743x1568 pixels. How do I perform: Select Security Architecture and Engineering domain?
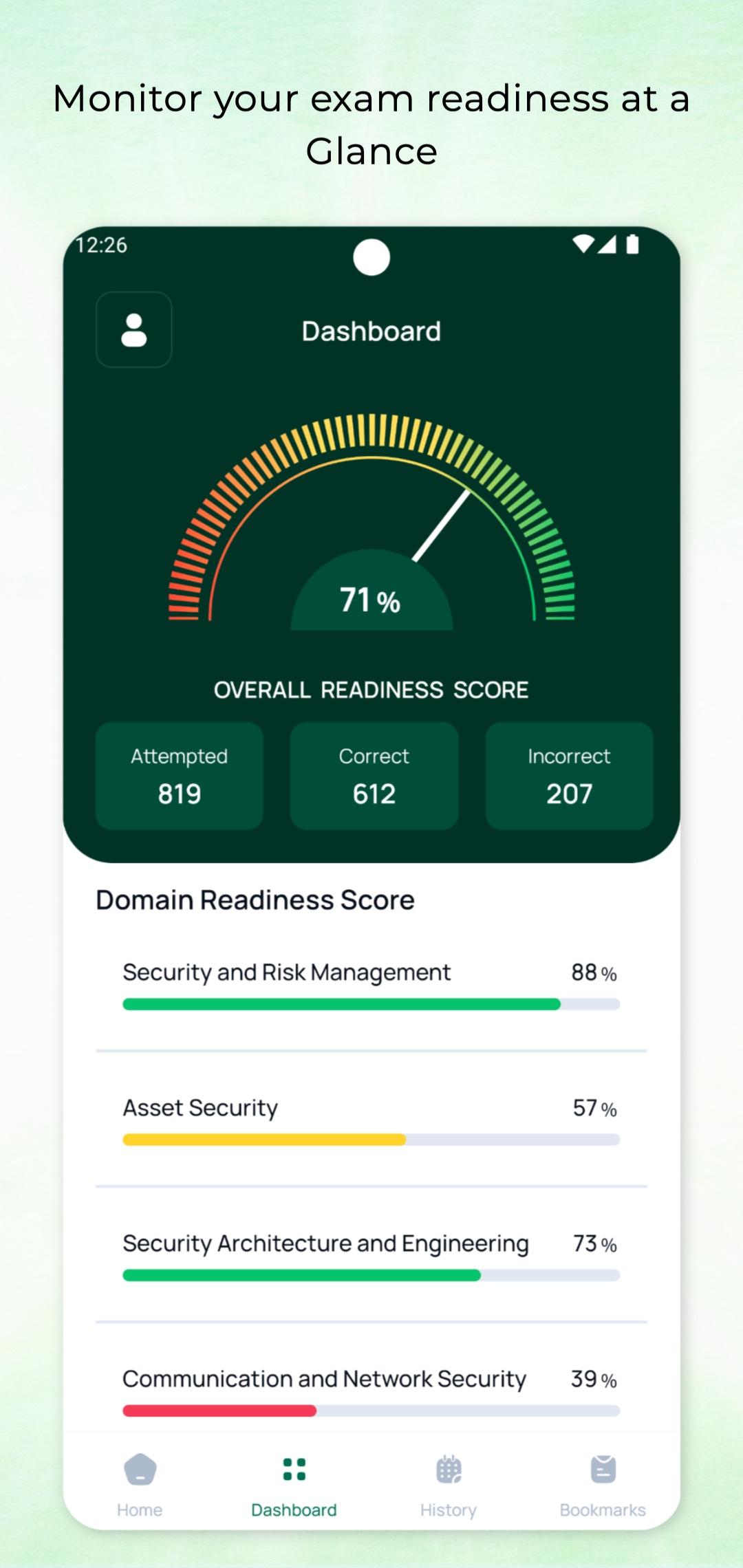coord(325,1243)
